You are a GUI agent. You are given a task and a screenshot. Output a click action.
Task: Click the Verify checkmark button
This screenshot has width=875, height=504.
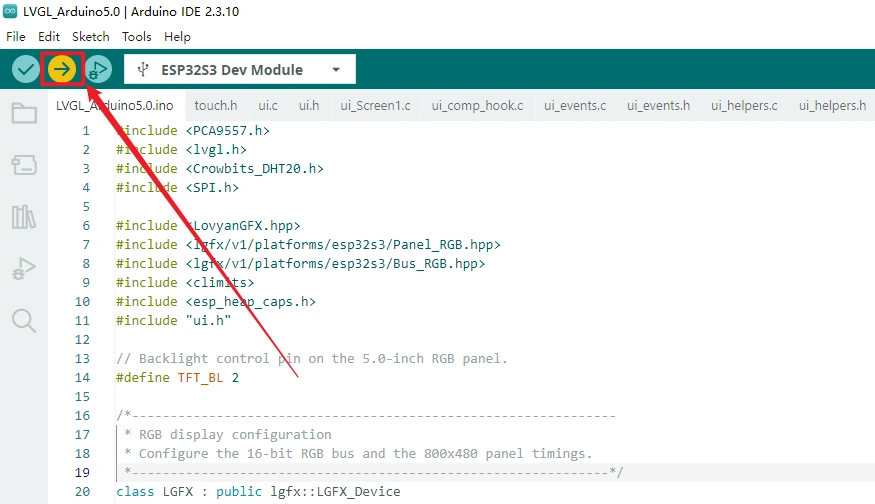tap(26, 70)
